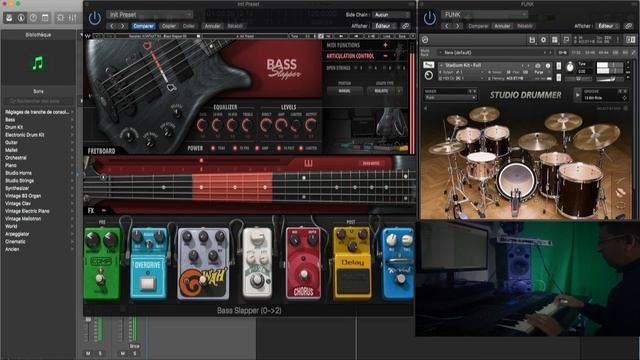Open the Init Preset dropdown

click(x=150, y=15)
